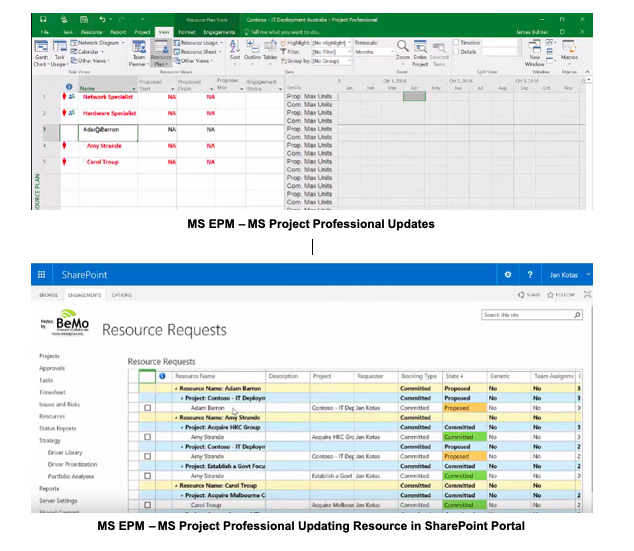Switch to Resource Usage view

point(199,43)
